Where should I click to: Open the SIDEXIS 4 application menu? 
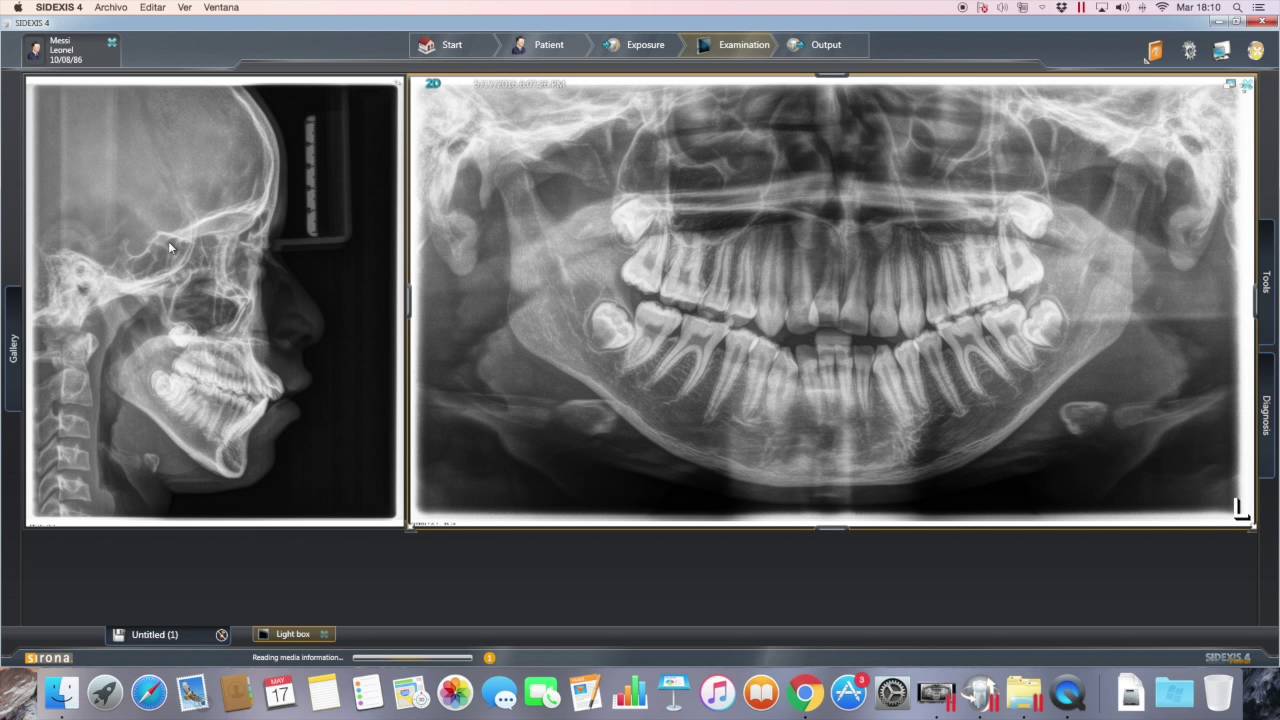coord(59,7)
